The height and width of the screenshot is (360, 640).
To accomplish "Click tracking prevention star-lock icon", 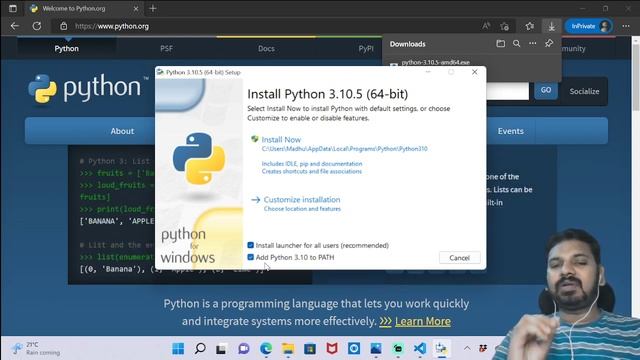I will (x=504, y=26).
